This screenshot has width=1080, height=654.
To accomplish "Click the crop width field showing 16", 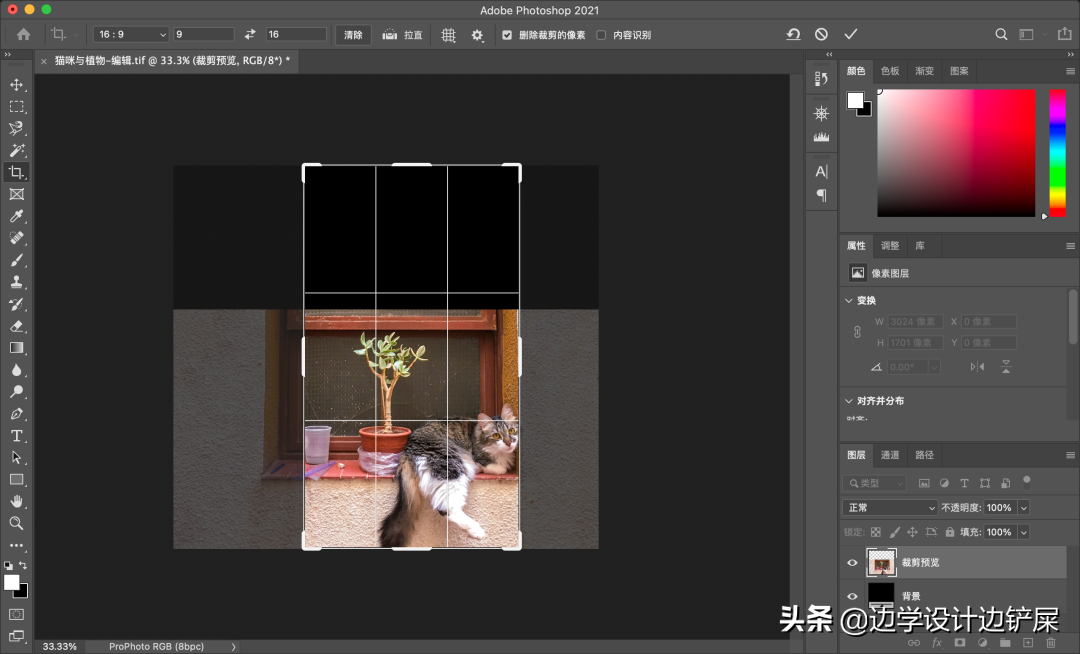I will (x=296, y=34).
